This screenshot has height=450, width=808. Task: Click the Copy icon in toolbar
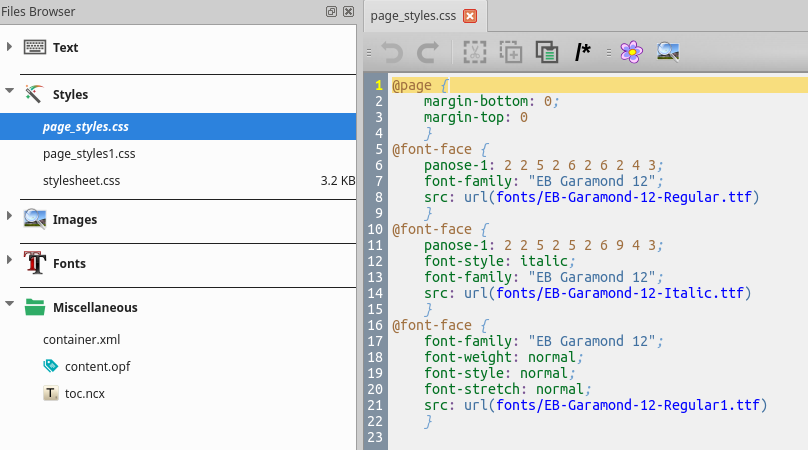click(510, 52)
